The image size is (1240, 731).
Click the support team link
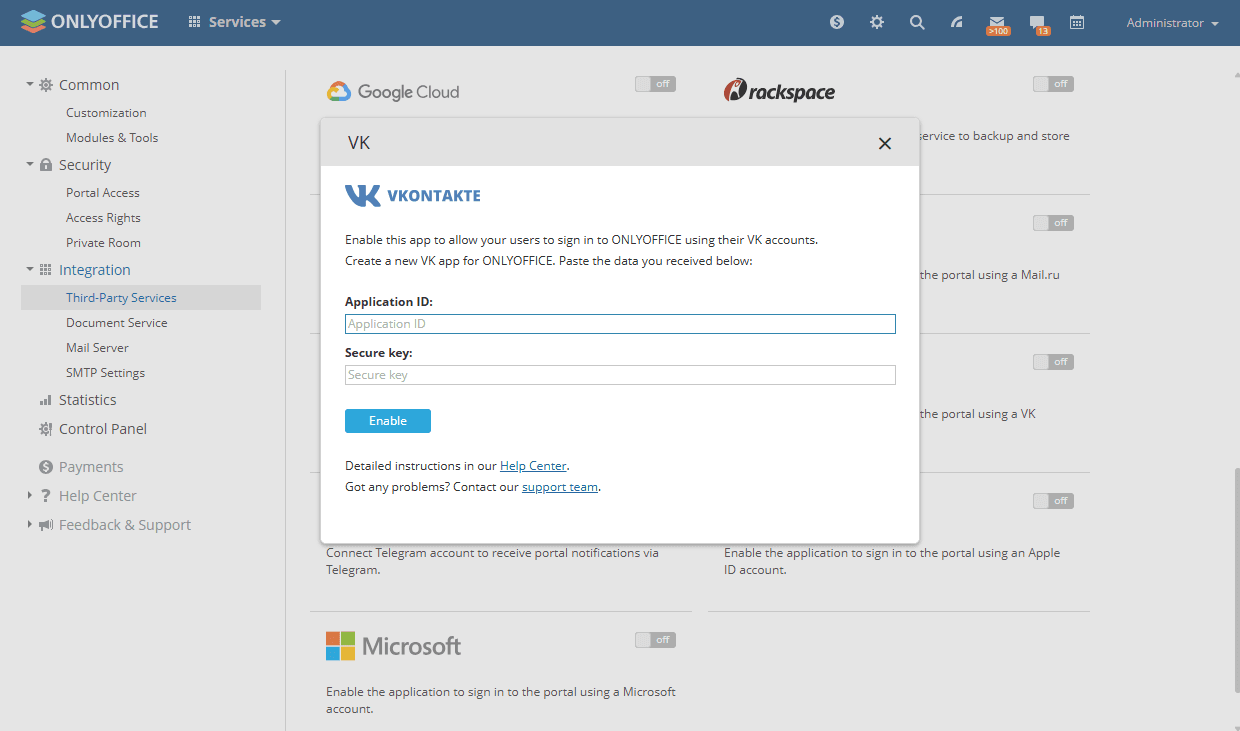pyautogui.click(x=560, y=487)
